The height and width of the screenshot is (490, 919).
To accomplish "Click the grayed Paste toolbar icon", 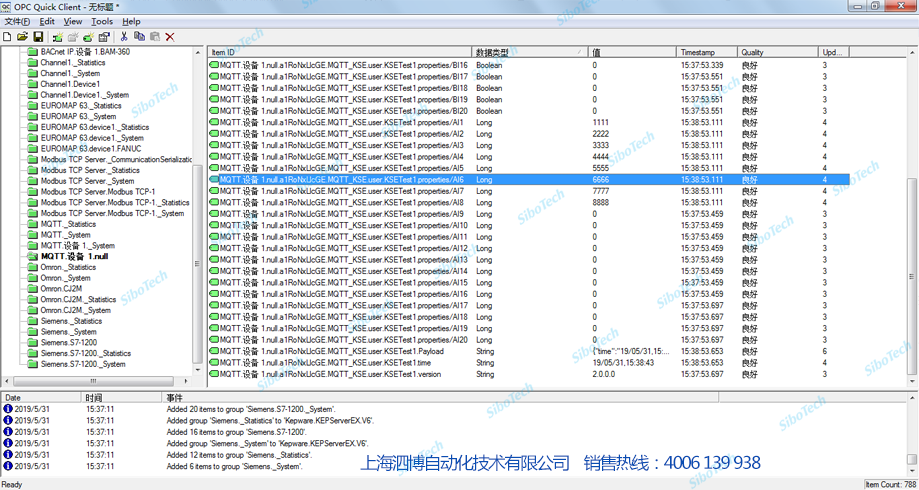I will [155, 37].
